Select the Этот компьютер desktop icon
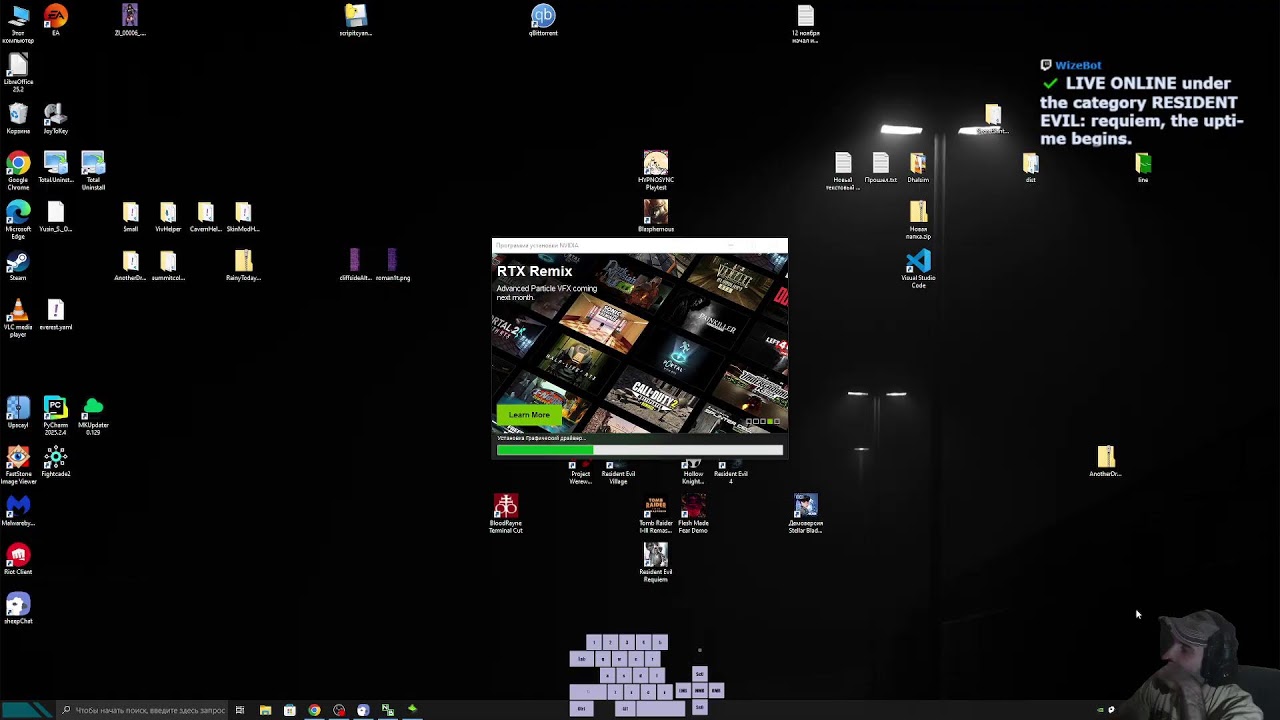The width and height of the screenshot is (1280, 720). (18, 24)
